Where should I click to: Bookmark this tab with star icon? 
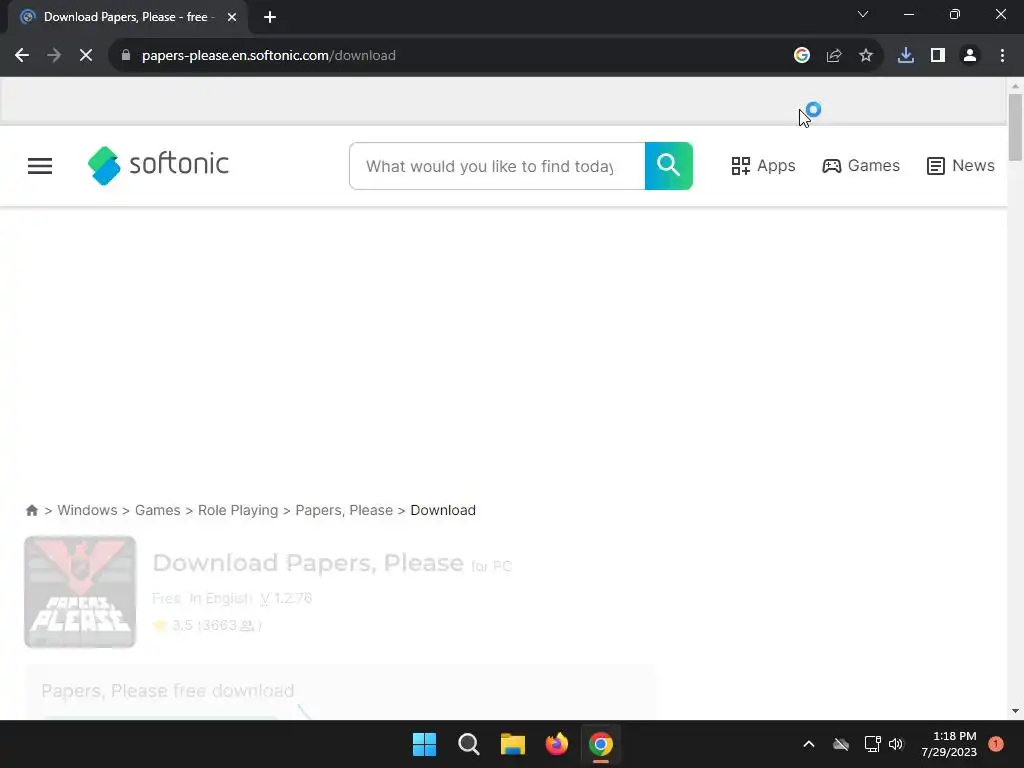866,56
